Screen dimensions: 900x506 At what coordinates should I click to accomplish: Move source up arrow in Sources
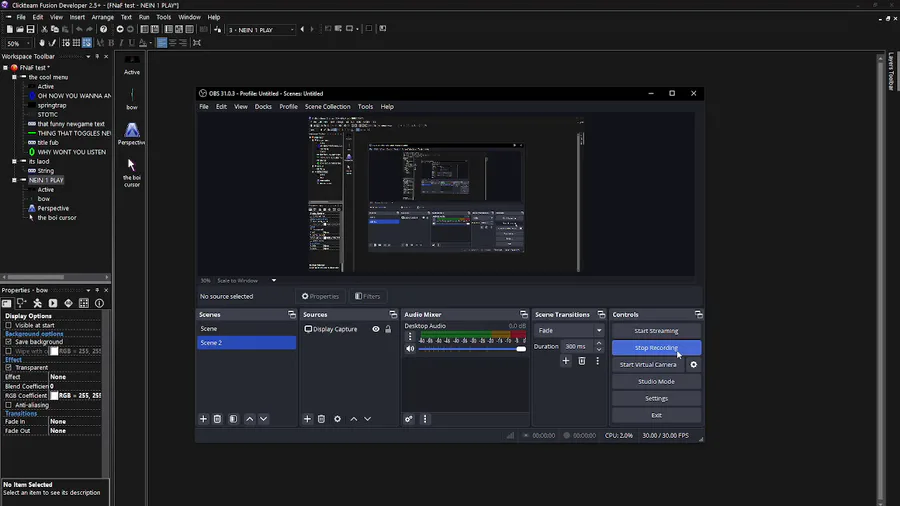tap(354, 419)
